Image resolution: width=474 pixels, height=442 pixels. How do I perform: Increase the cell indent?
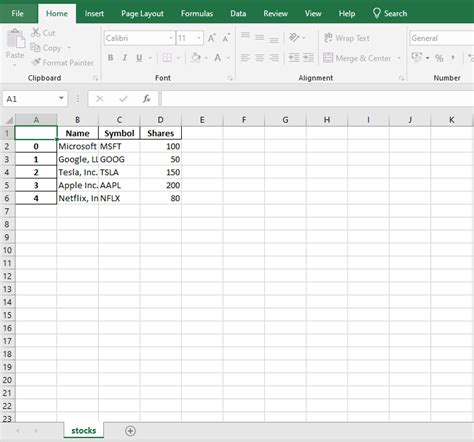[308, 58]
